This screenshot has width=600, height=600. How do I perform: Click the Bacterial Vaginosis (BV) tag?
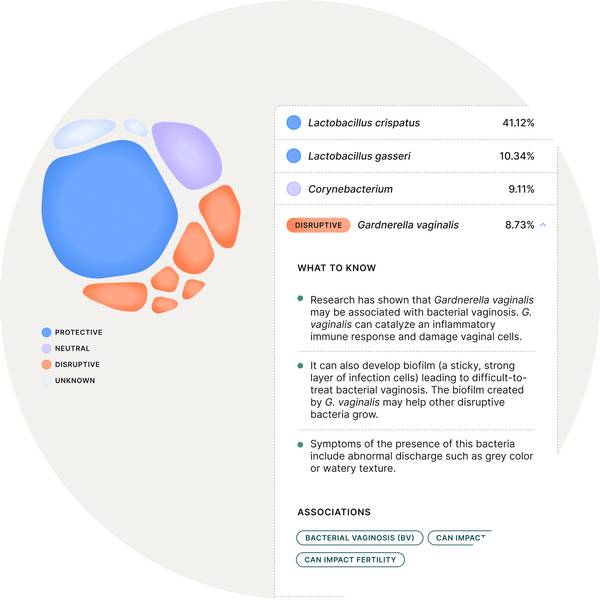tap(360, 537)
